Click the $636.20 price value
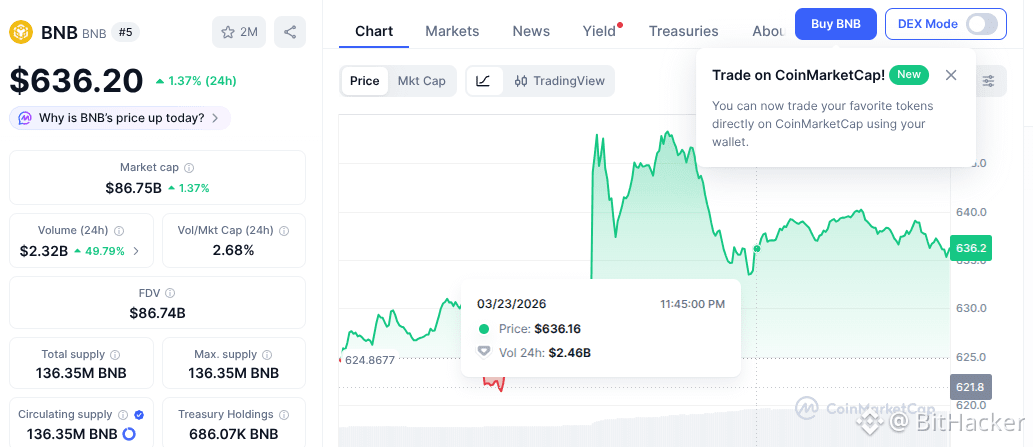 click(76, 81)
